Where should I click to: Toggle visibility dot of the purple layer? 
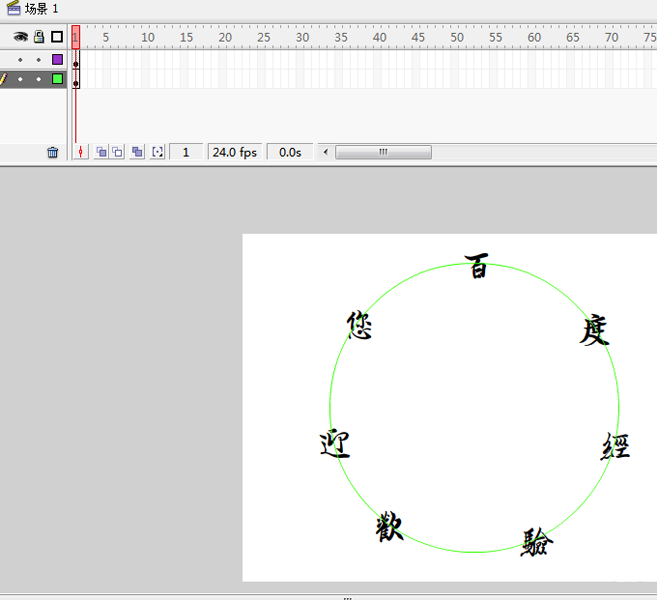click(20, 60)
